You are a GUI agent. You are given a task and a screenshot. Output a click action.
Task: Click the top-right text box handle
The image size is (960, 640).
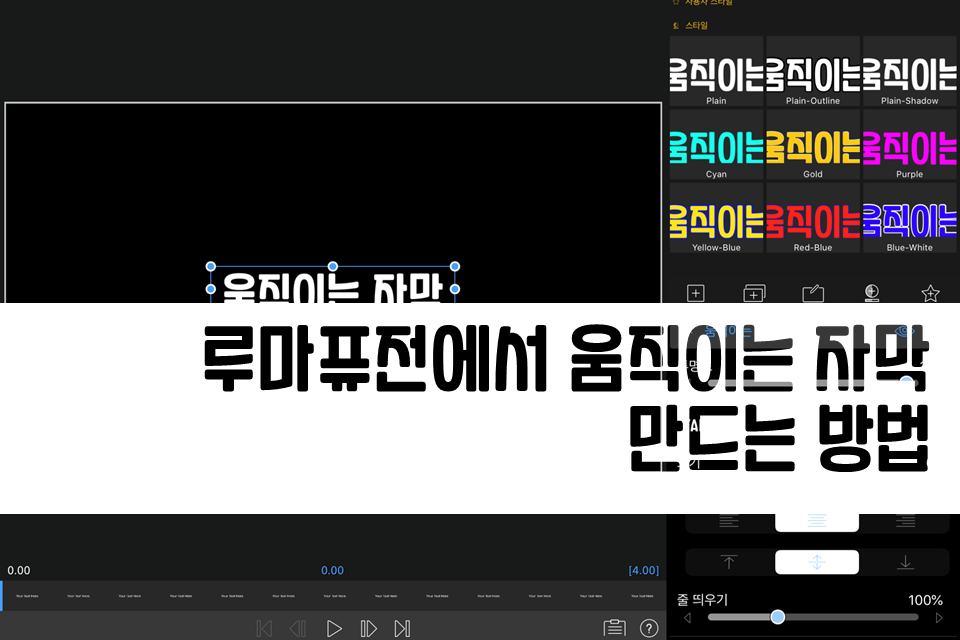455,266
